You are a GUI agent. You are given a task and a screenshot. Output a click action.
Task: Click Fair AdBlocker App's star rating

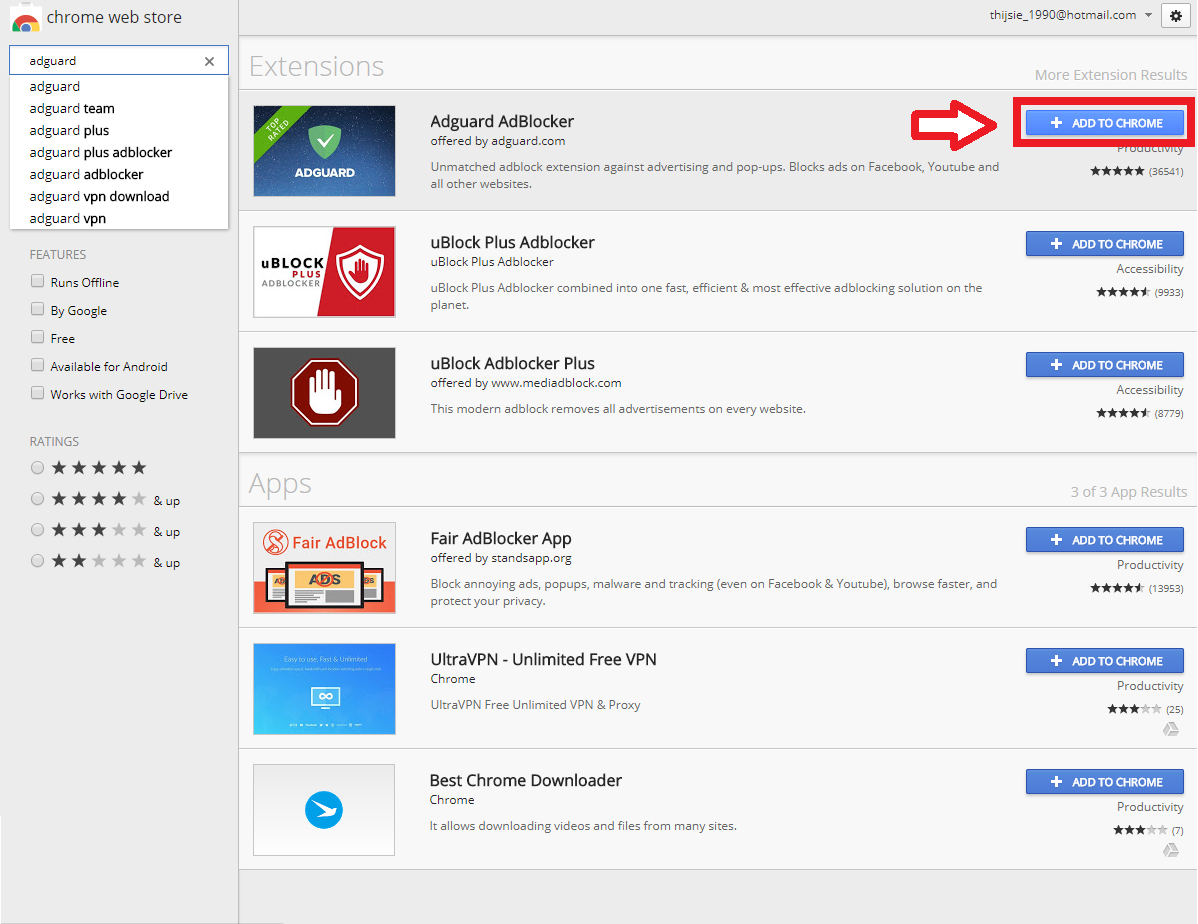click(1117, 588)
